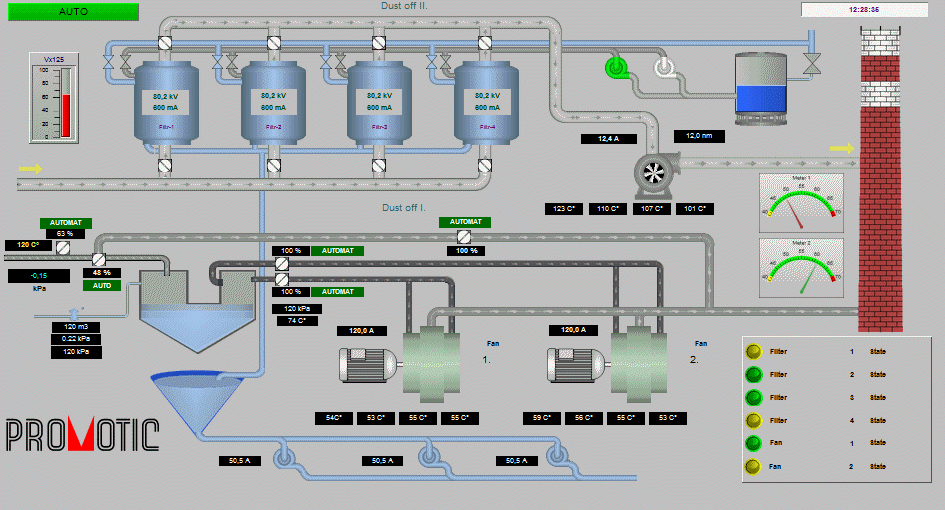Screen dimensions: 945x510
Task: Toggle the Filter 3 state indicator lamp
Action: click(x=753, y=398)
